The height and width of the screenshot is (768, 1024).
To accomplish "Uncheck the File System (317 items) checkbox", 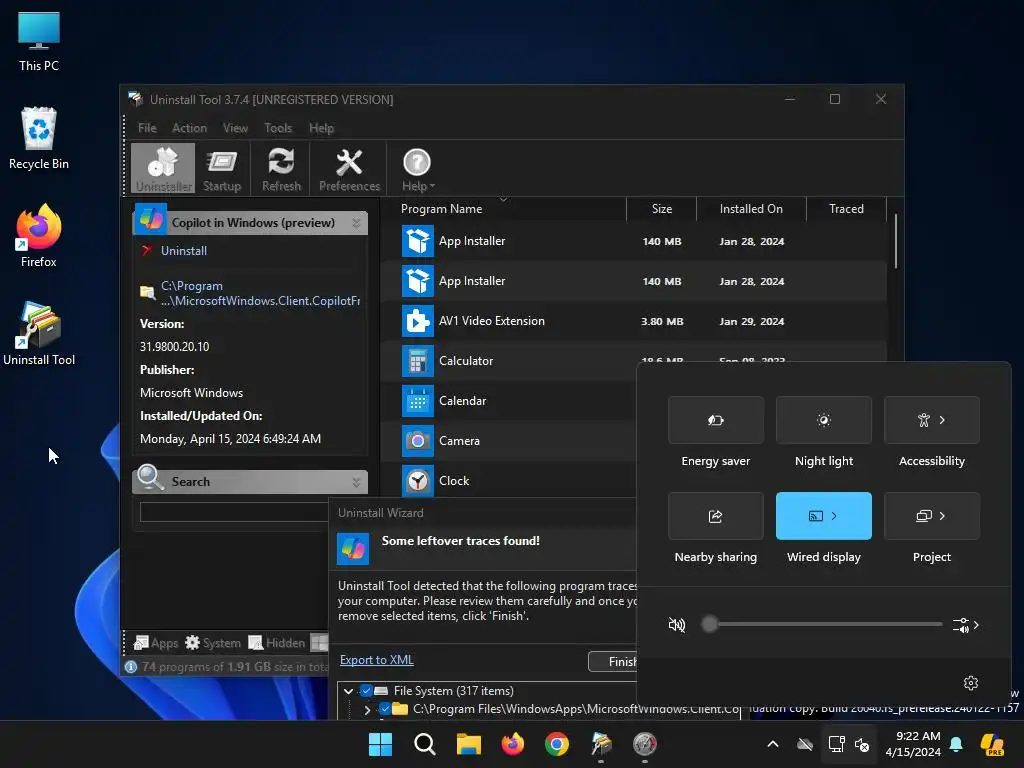I will (366, 690).
